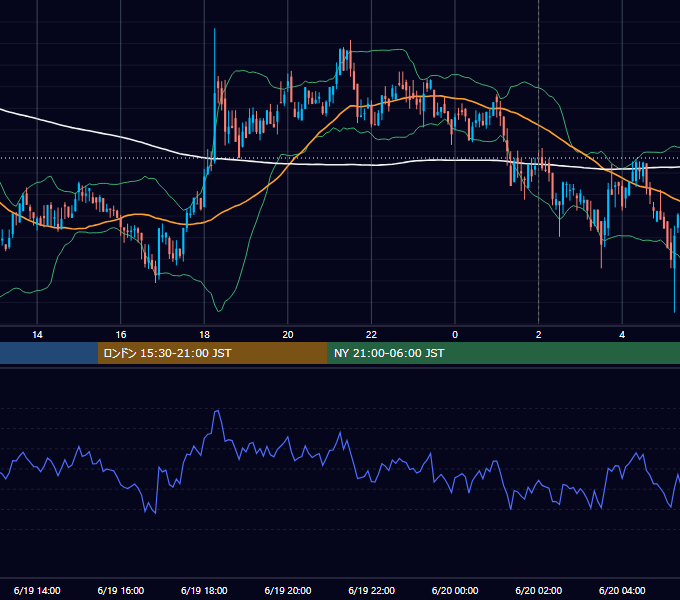Click the 6/20 02:00 date label
680x600 pixels.
click(539, 590)
